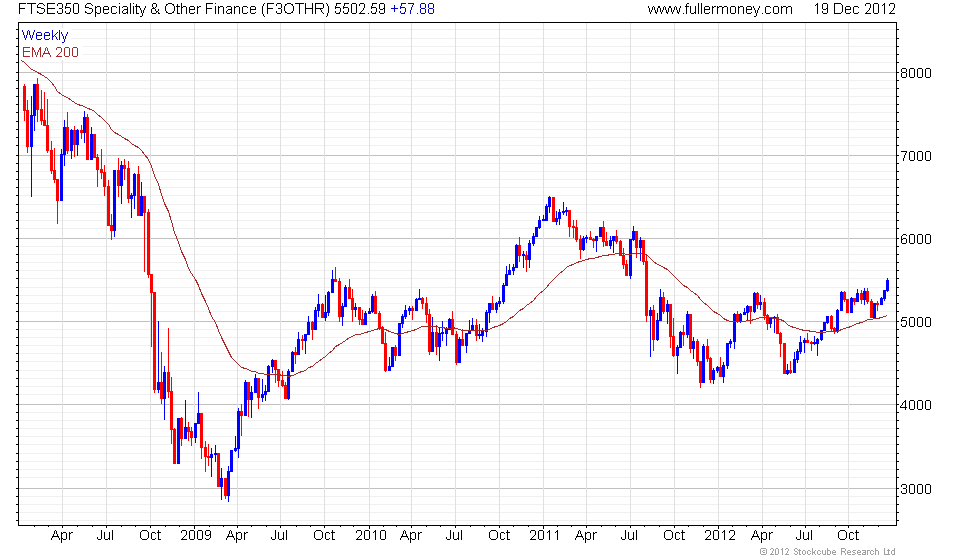This screenshot has height=560, width=980.
Task: Click the Jul label just before 2012's Oct
Action: [x=804, y=536]
